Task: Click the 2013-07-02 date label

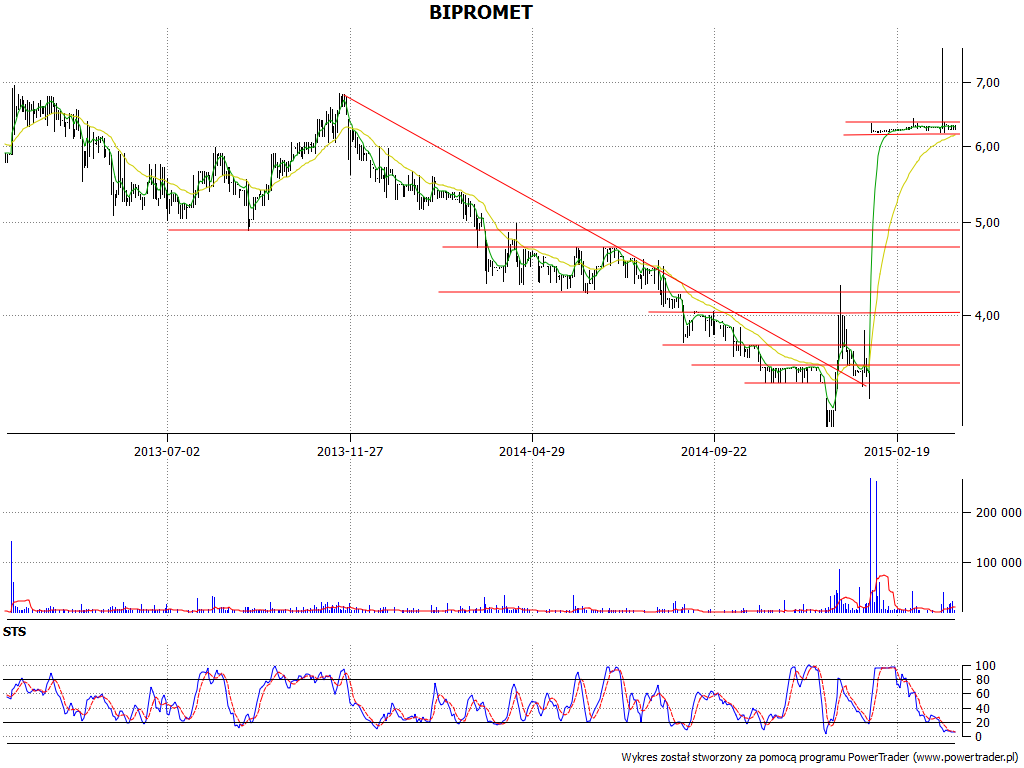Action: point(167,451)
